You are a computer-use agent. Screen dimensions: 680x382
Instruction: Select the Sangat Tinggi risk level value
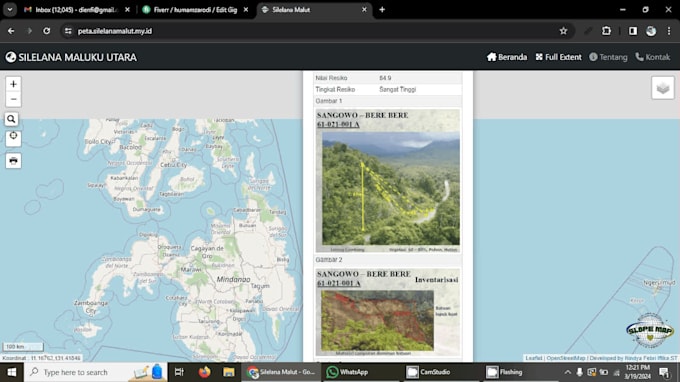pos(398,89)
